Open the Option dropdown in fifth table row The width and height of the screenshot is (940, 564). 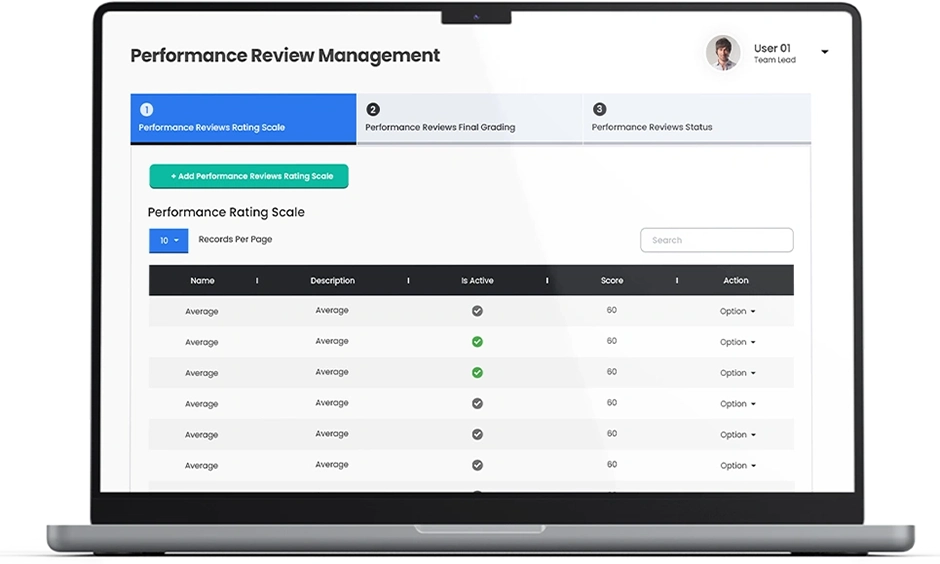pos(737,435)
